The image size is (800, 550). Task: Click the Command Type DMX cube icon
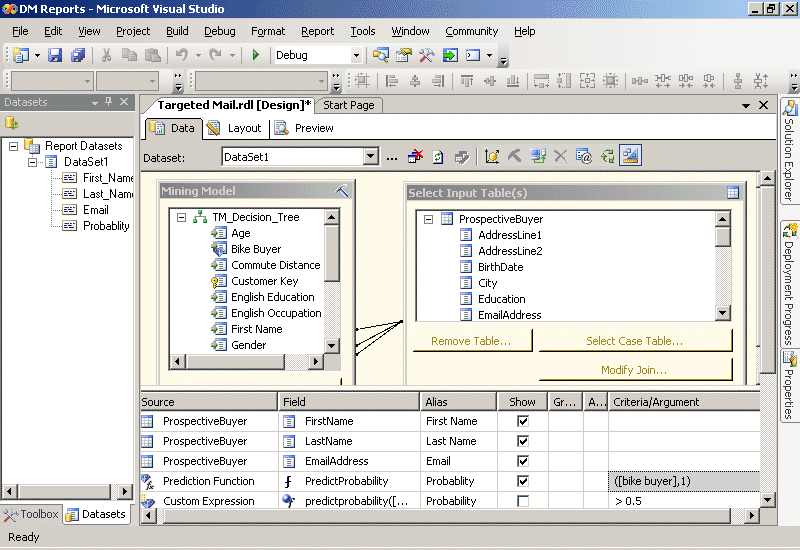491,156
